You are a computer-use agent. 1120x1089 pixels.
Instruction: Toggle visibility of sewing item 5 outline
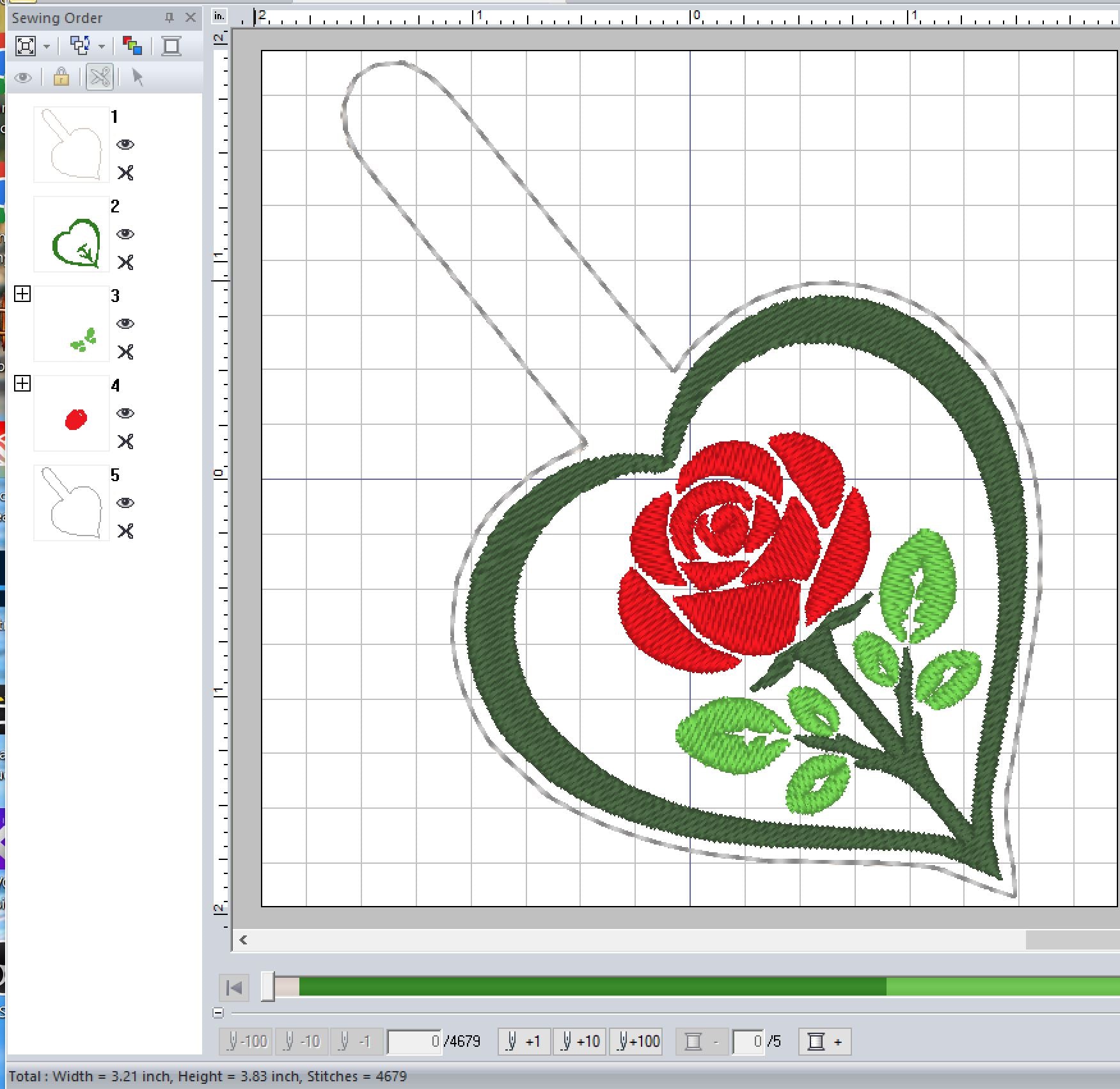[125, 503]
